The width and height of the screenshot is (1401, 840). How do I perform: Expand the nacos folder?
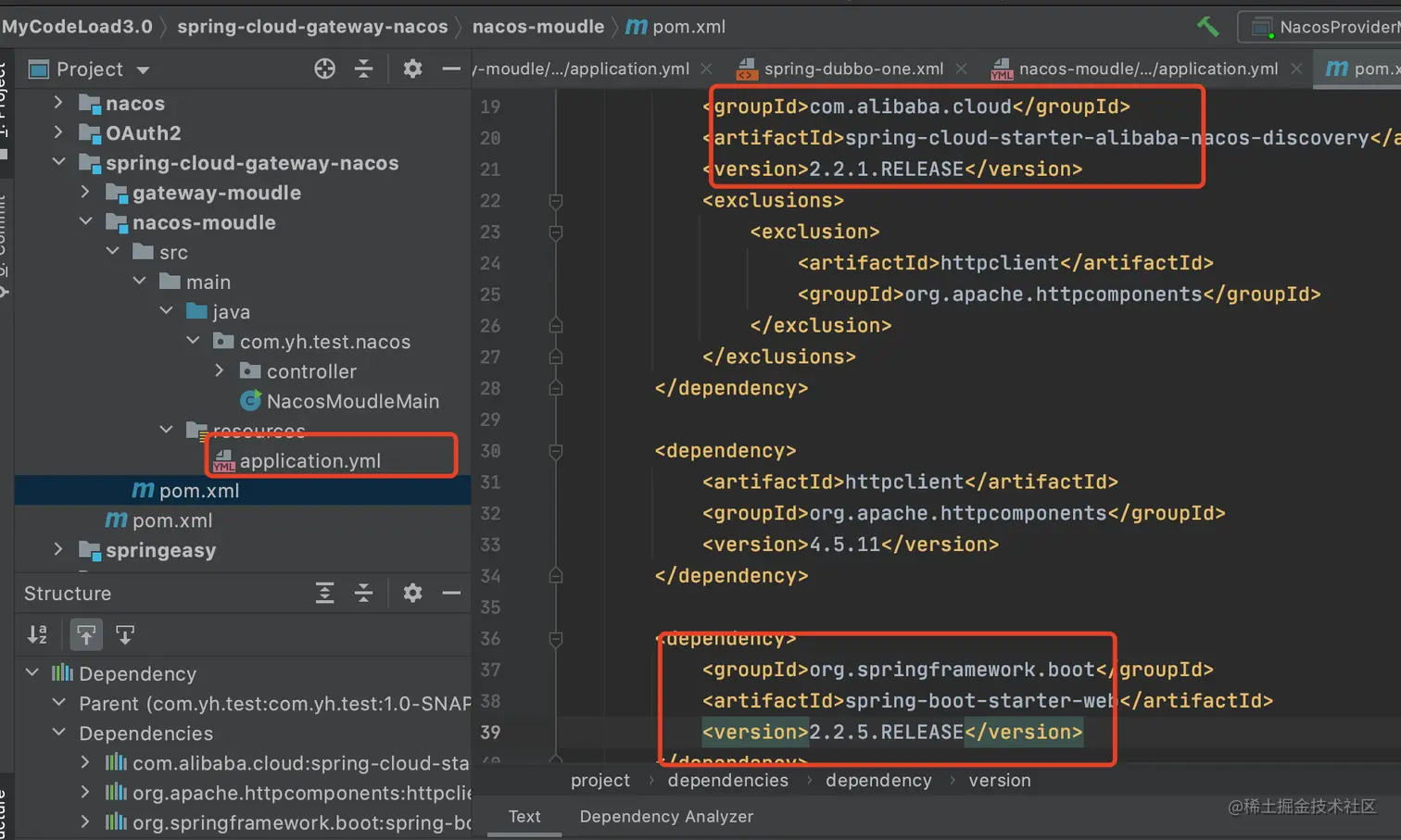(58, 103)
